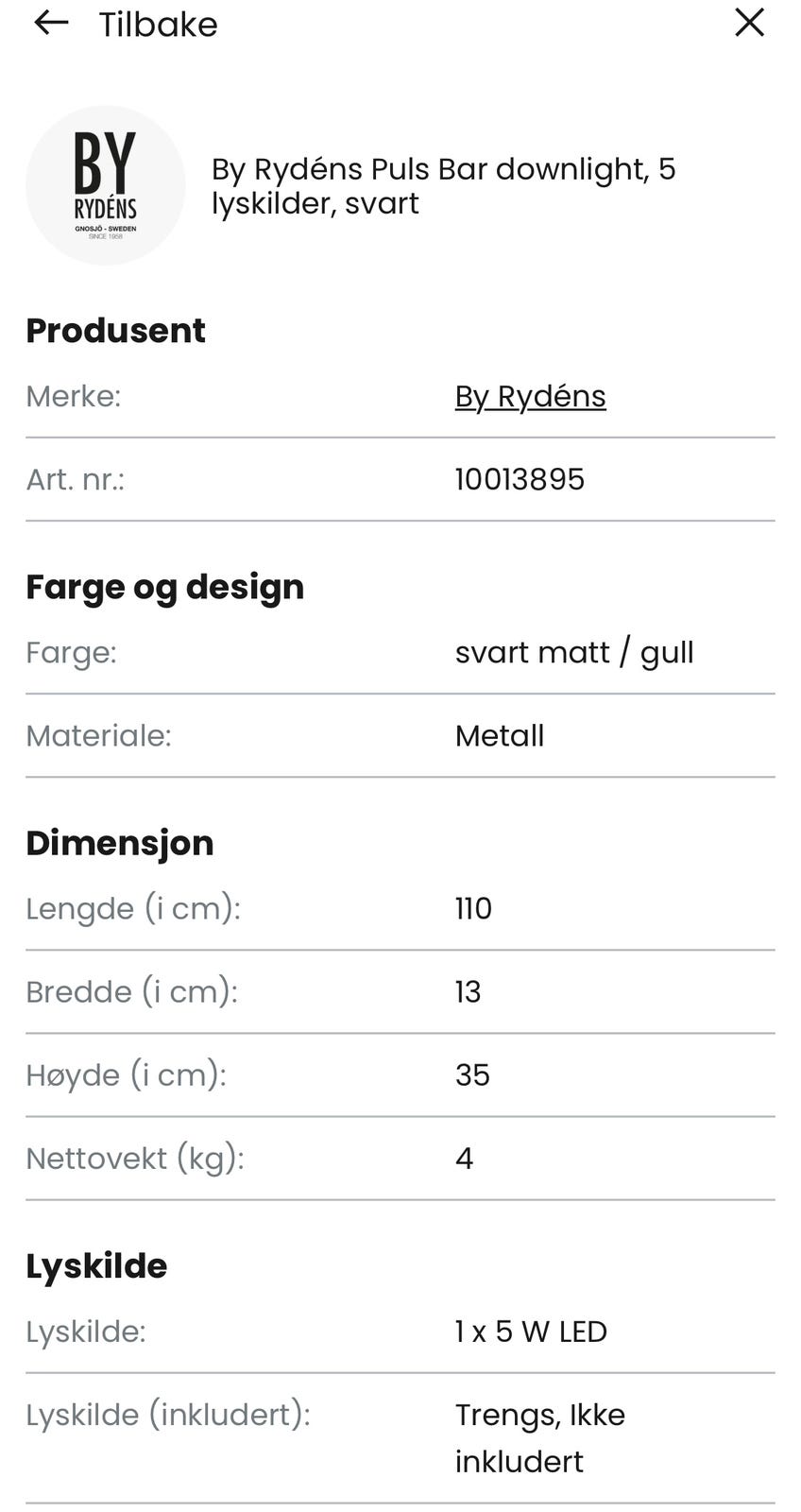The height and width of the screenshot is (1512, 801).
Task: Click the By Rydéns round logo
Action: click(x=106, y=185)
